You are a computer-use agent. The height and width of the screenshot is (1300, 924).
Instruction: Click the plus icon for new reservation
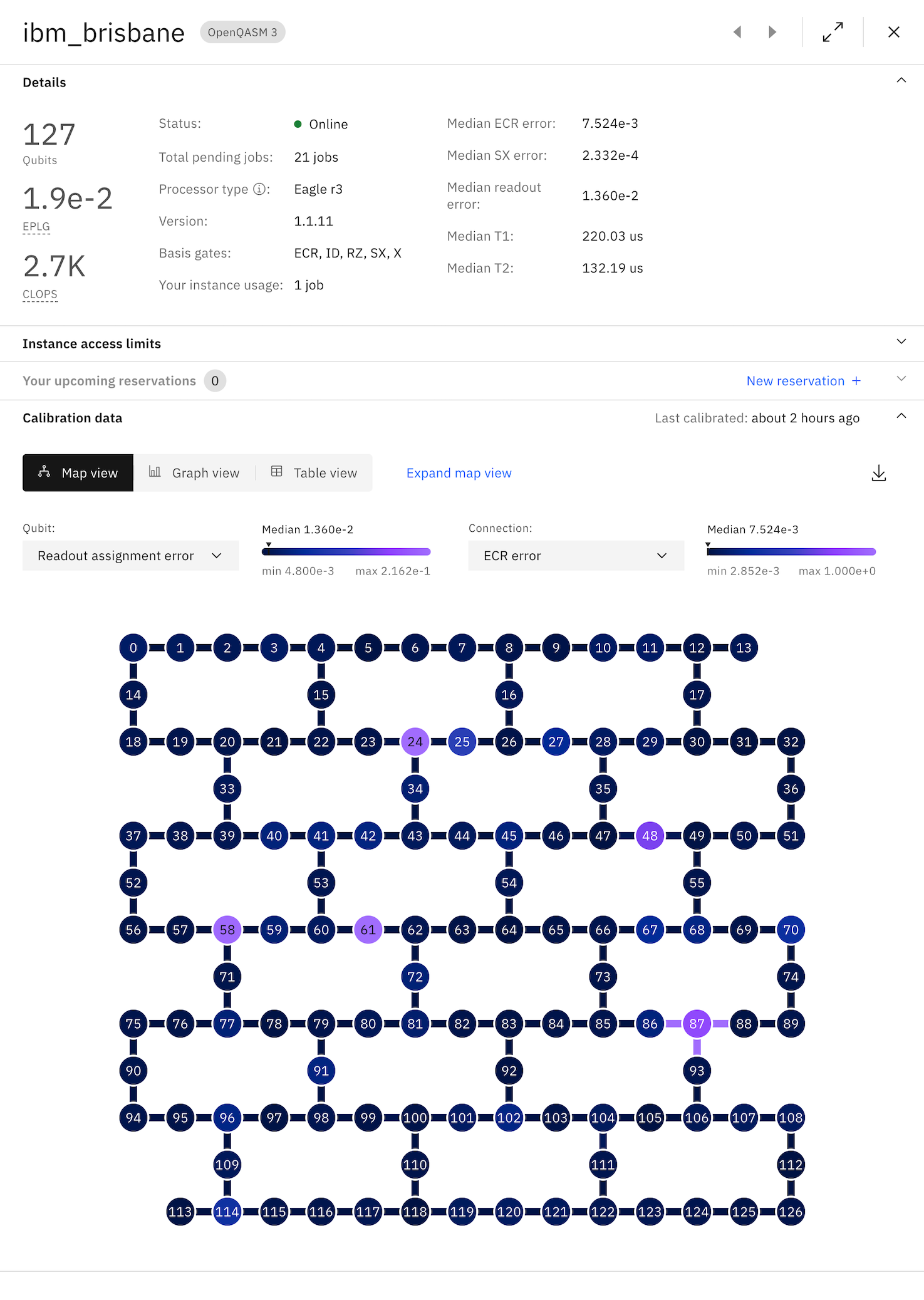point(856,381)
